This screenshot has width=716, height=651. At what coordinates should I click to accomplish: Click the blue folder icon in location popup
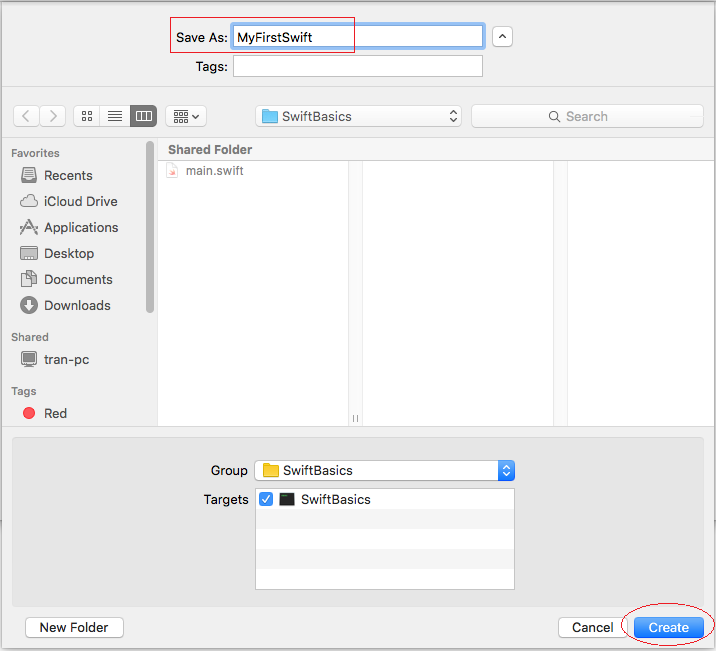tap(269, 116)
